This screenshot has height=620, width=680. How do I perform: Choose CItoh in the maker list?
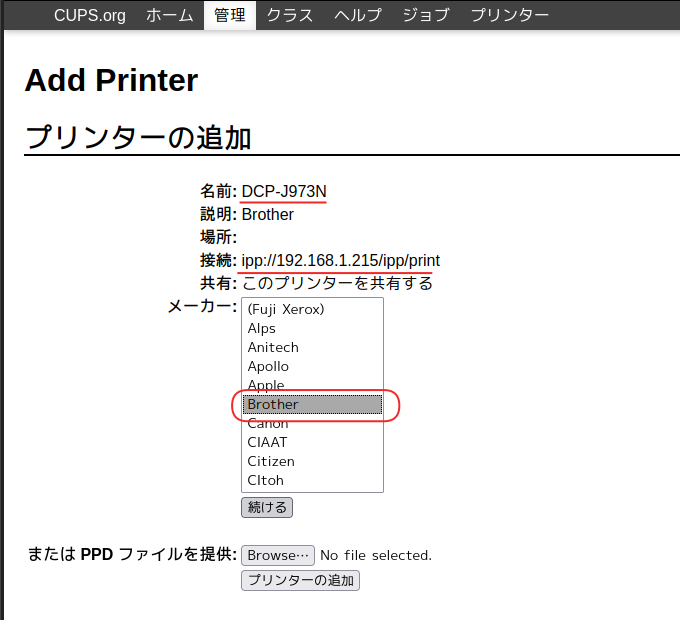(x=266, y=480)
